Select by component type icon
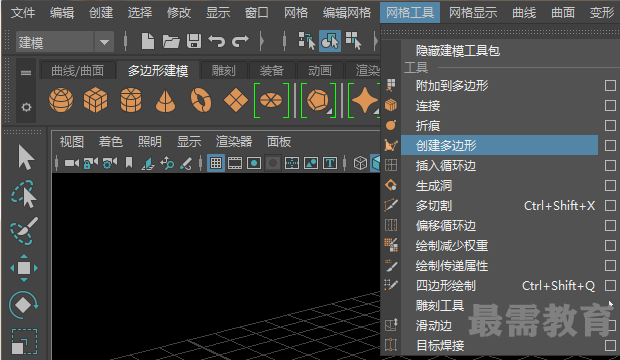 353,41
